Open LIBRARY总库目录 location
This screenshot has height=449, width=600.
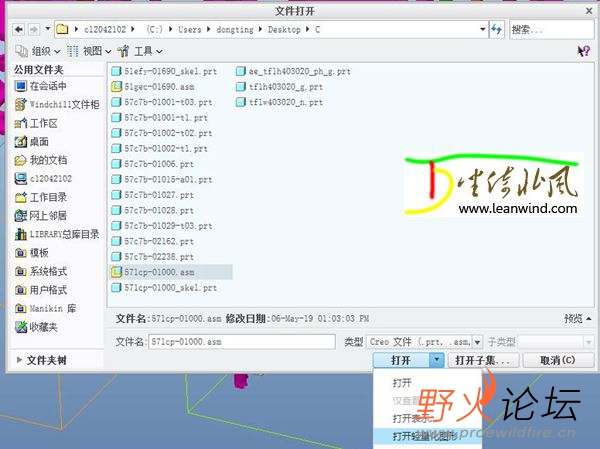pos(57,234)
